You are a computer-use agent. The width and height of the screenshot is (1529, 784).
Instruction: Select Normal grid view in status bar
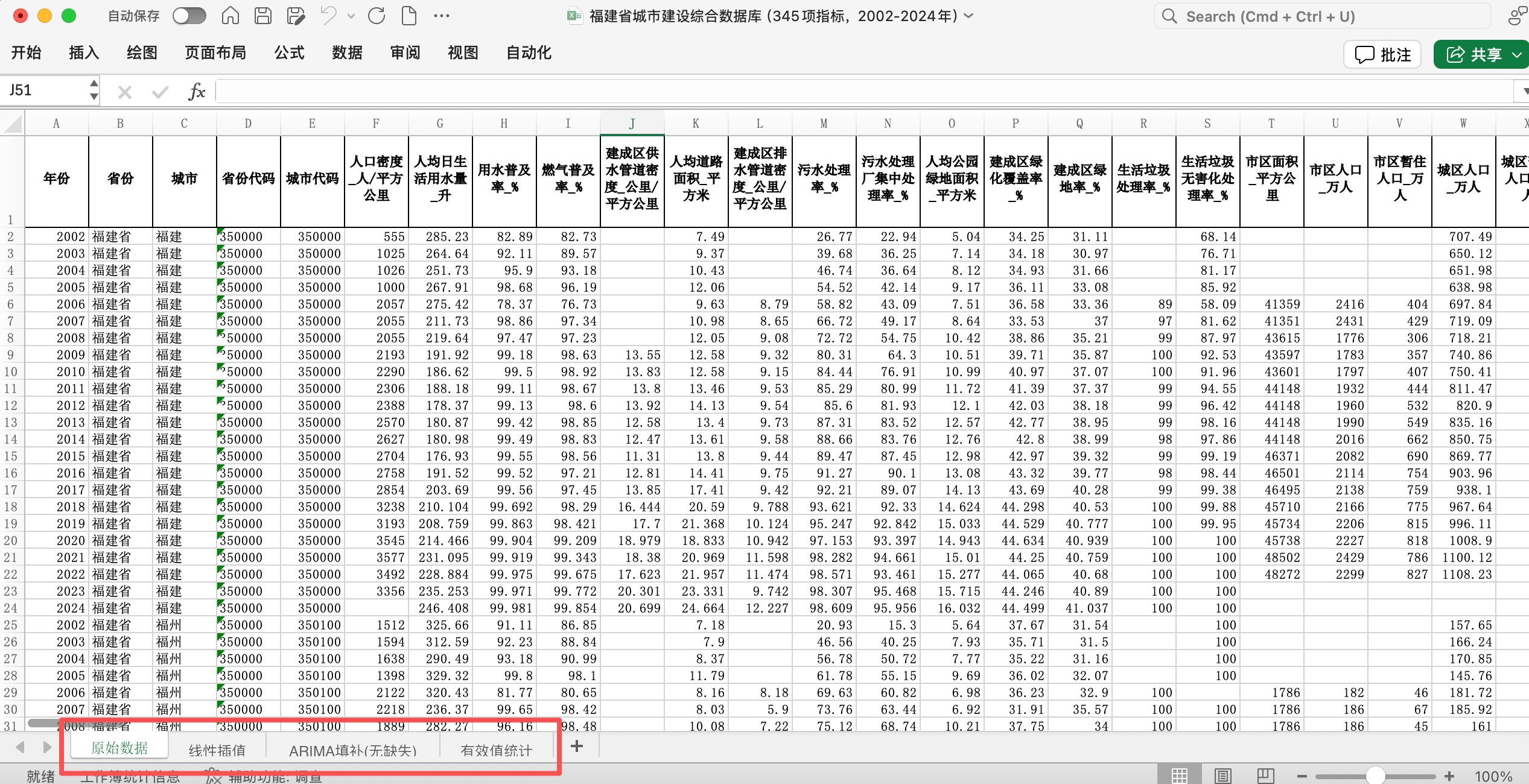point(1180,776)
